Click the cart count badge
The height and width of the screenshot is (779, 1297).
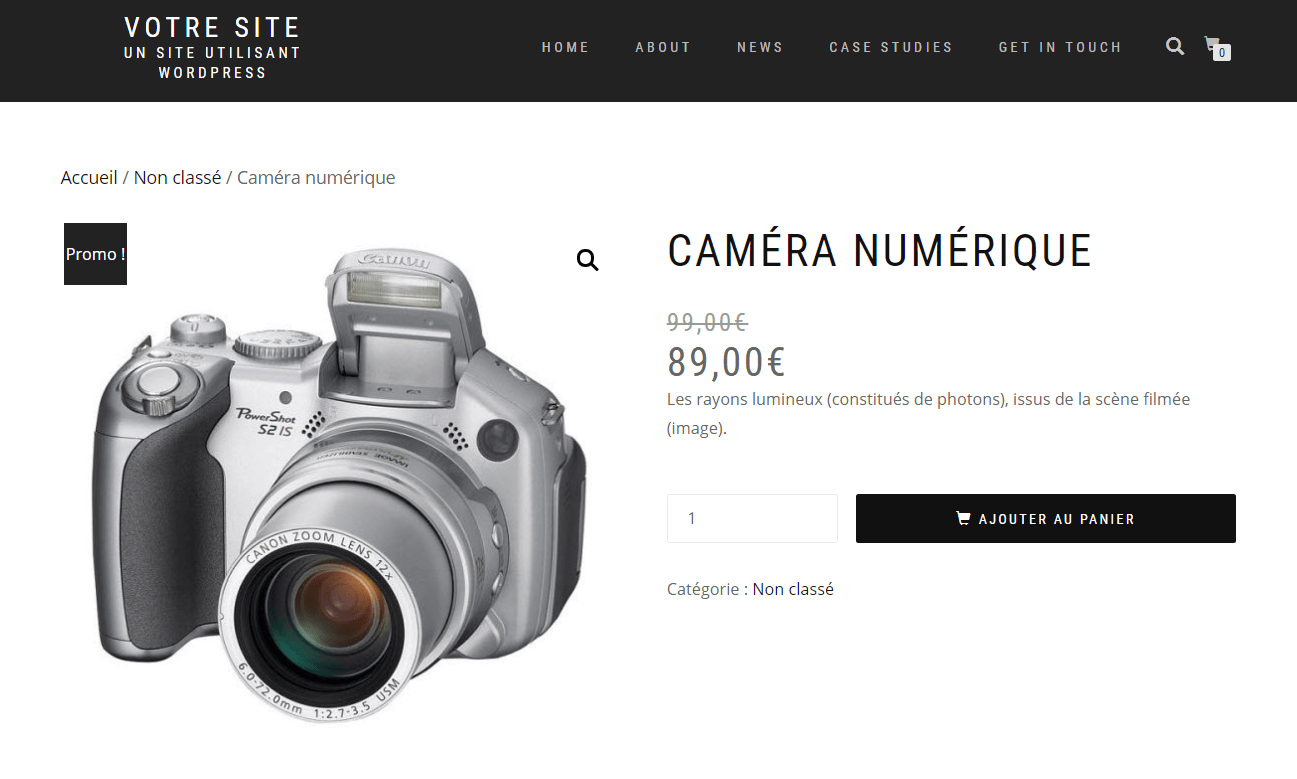[x=1222, y=53]
